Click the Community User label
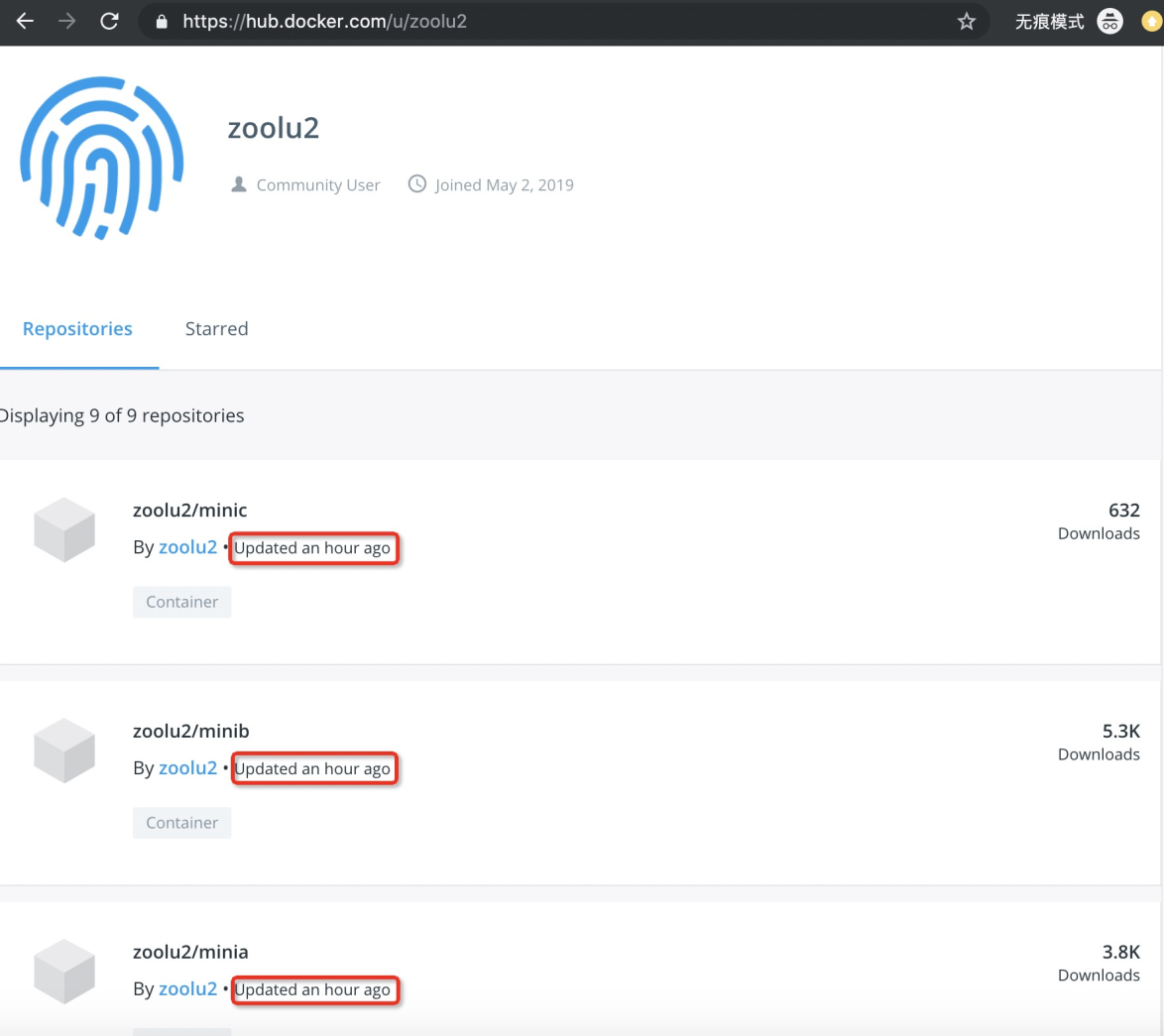Screen dimensions: 1164x1036 pyautogui.click(x=317, y=184)
